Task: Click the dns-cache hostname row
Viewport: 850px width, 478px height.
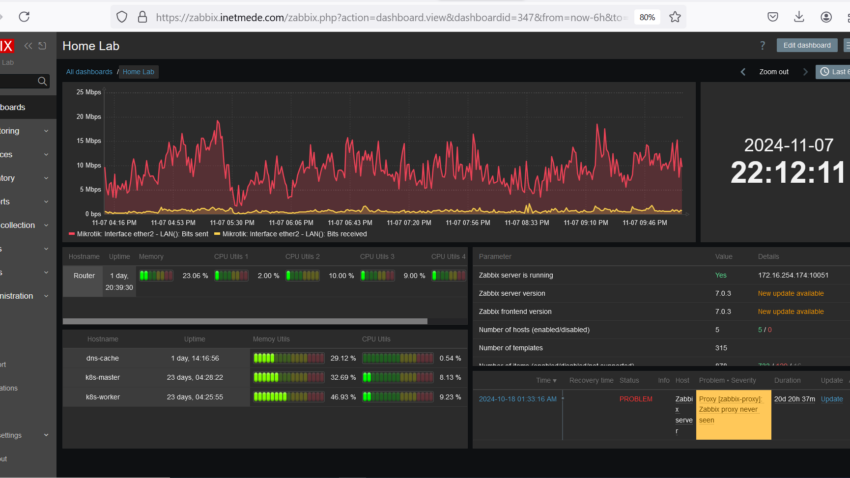Action: click(102, 358)
